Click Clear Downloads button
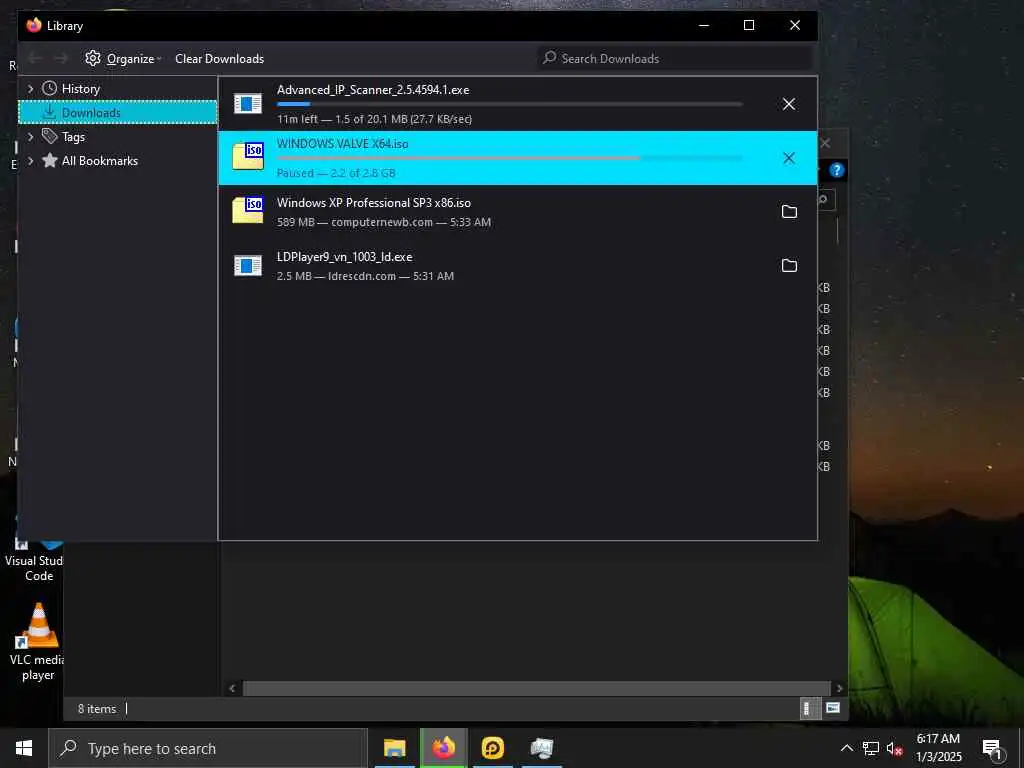 [x=219, y=59]
